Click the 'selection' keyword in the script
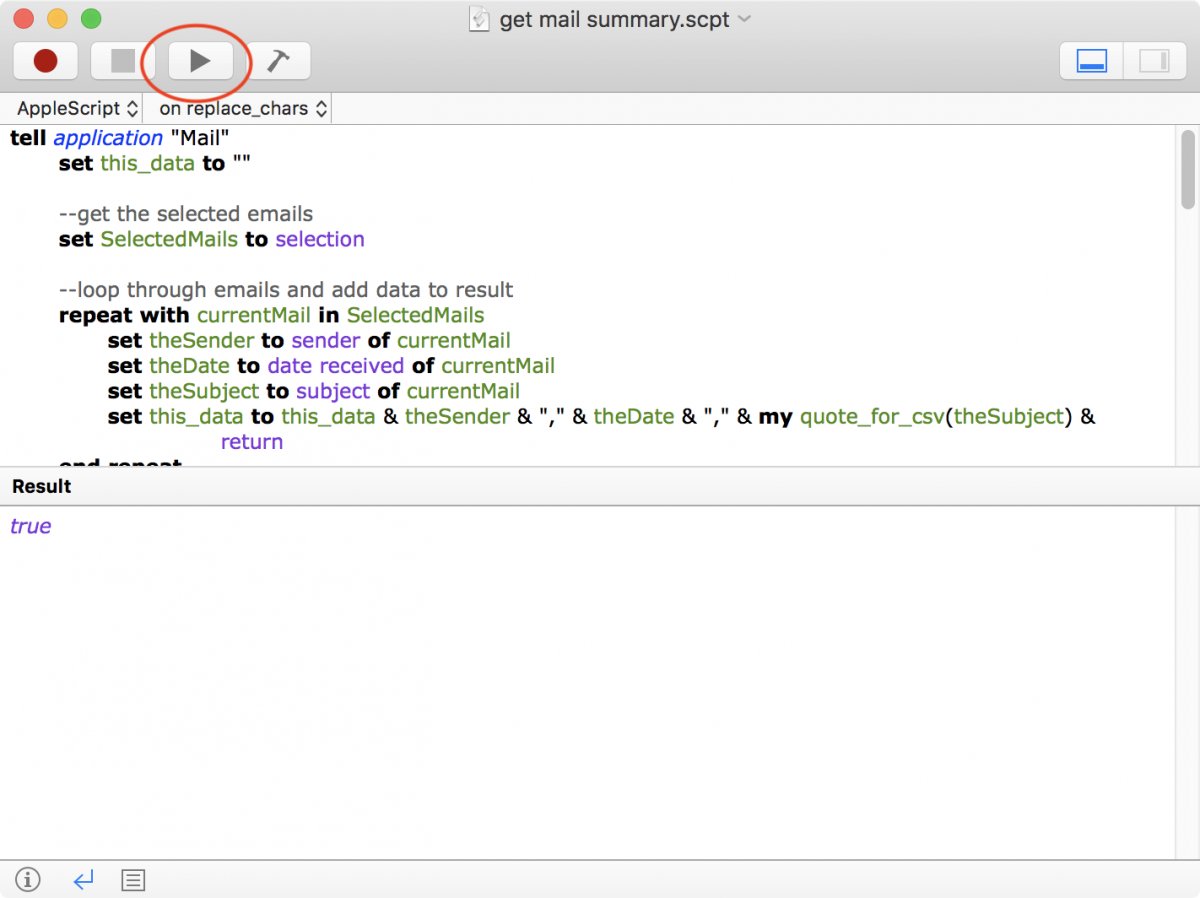Image resolution: width=1200 pixels, height=898 pixels. pyautogui.click(x=320, y=239)
